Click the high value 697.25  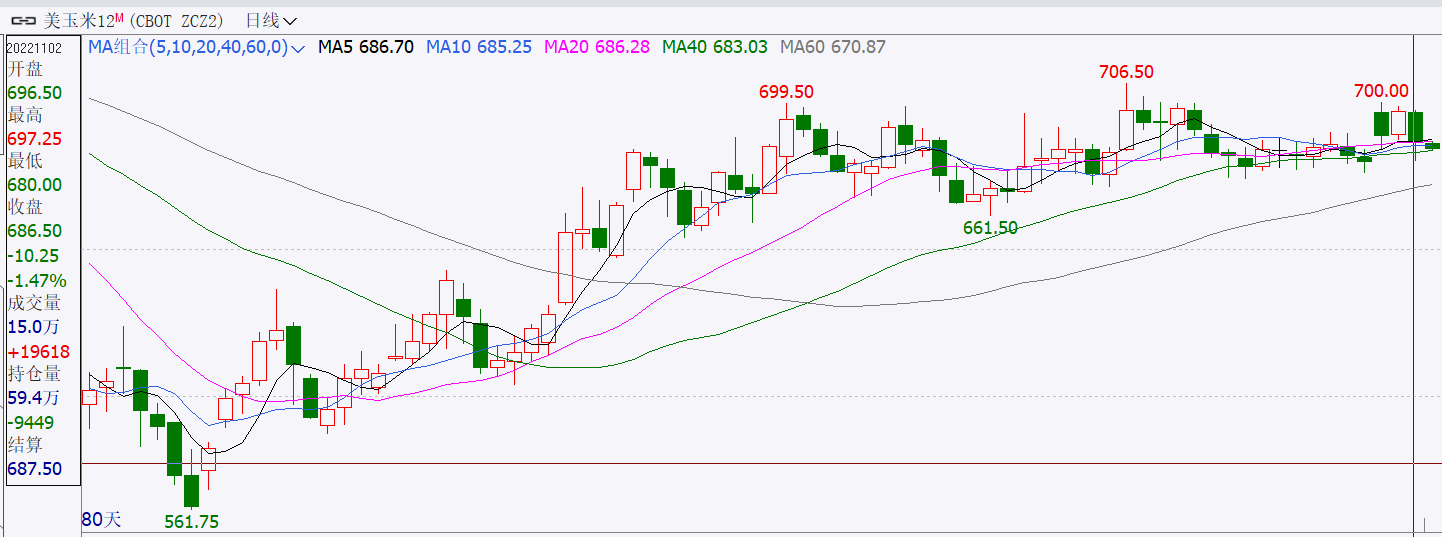[x=35, y=138]
